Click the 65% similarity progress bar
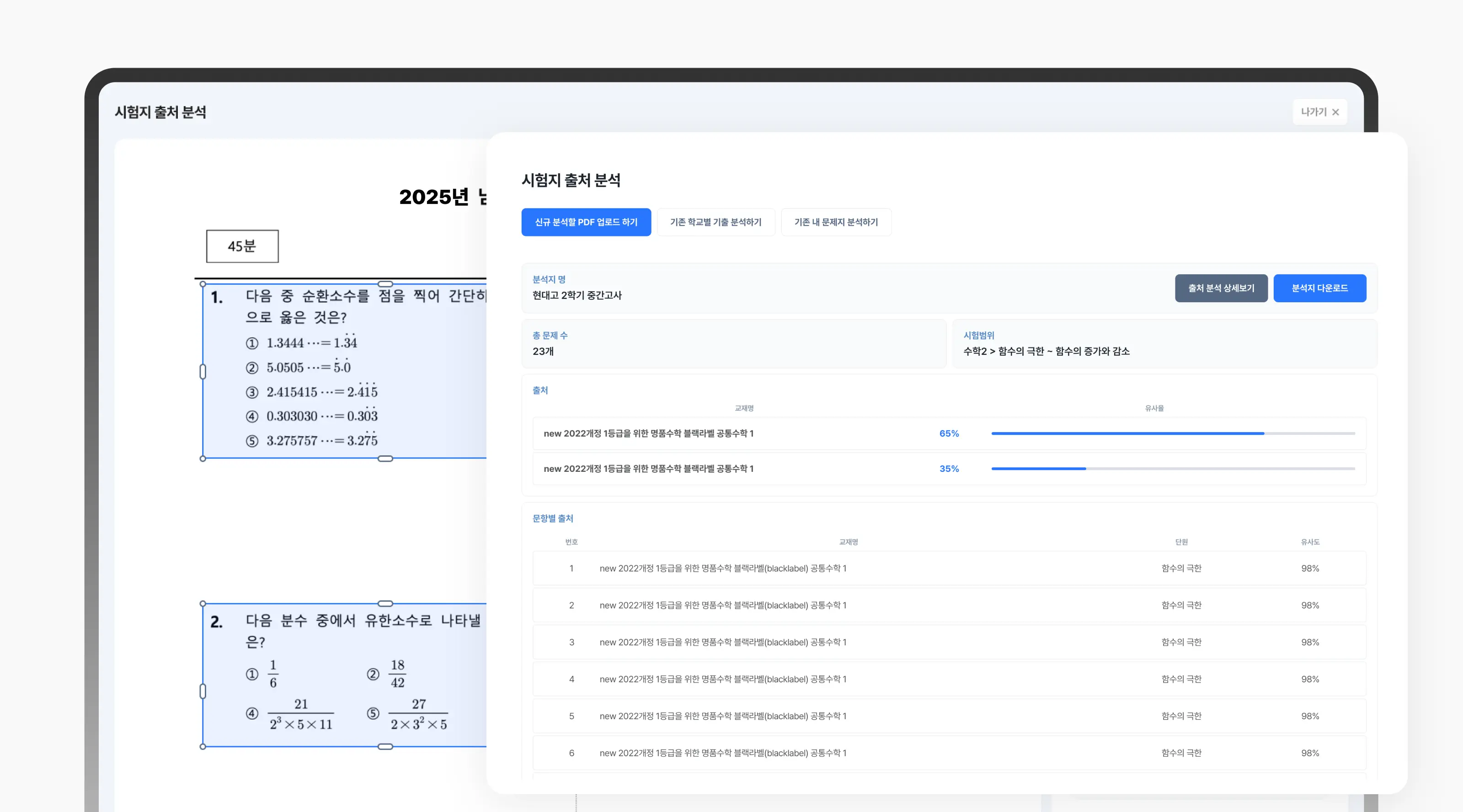 (x=1173, y=434)
